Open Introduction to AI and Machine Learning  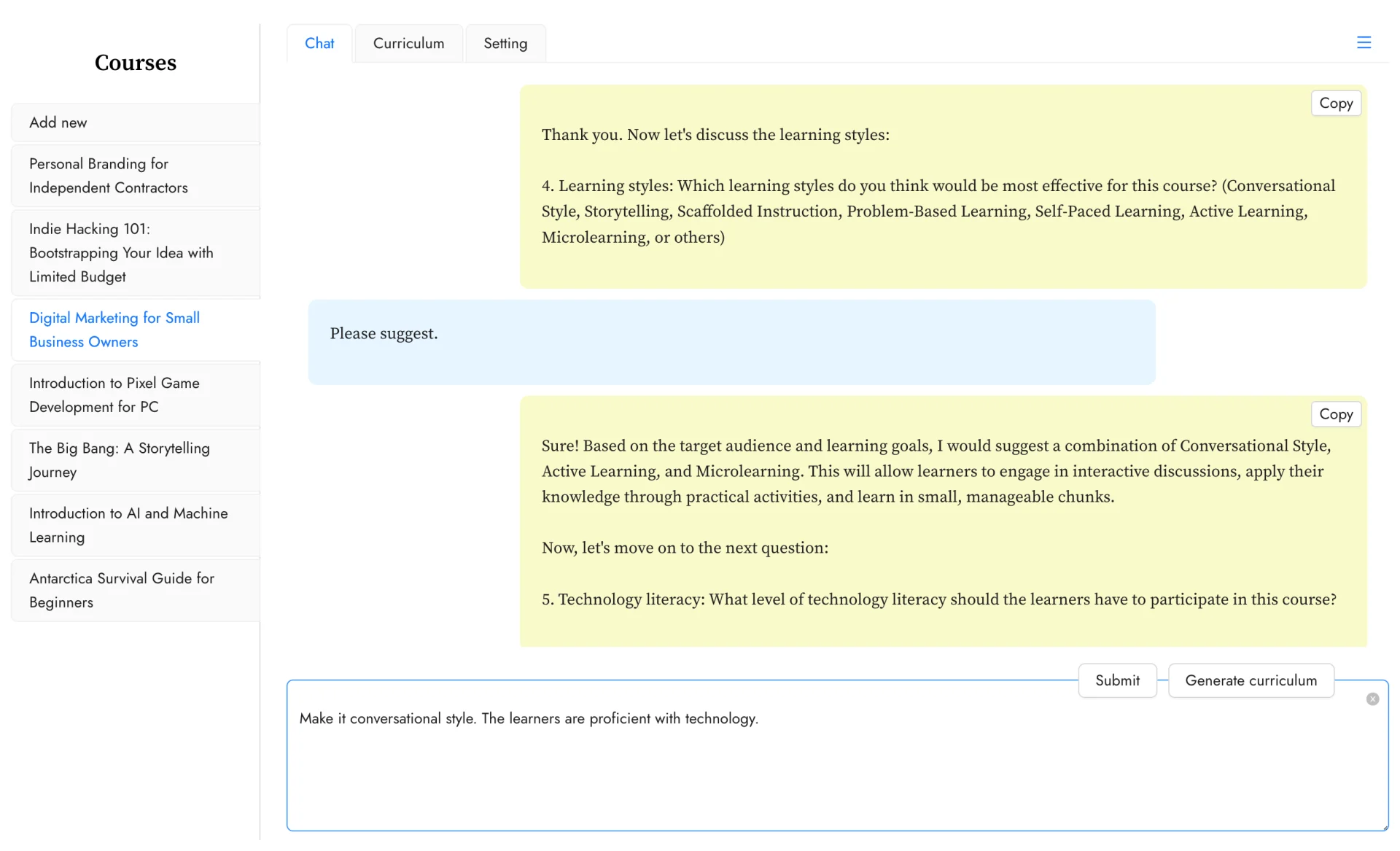[136, 525]
